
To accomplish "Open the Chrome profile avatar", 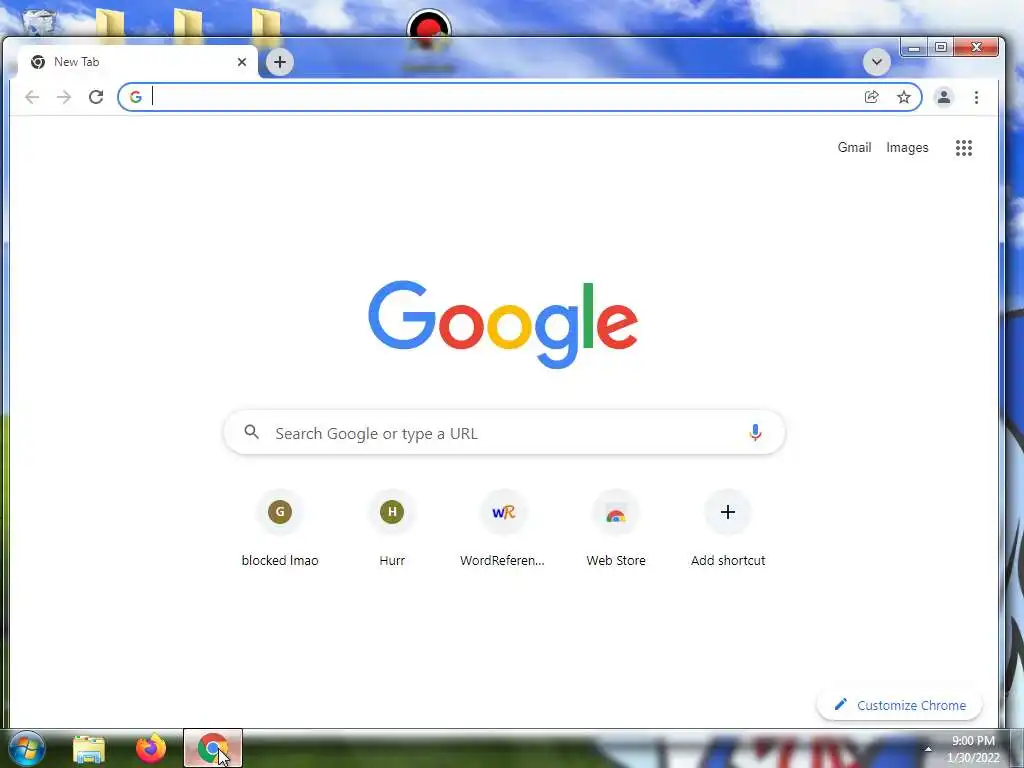I will point(944,97).
